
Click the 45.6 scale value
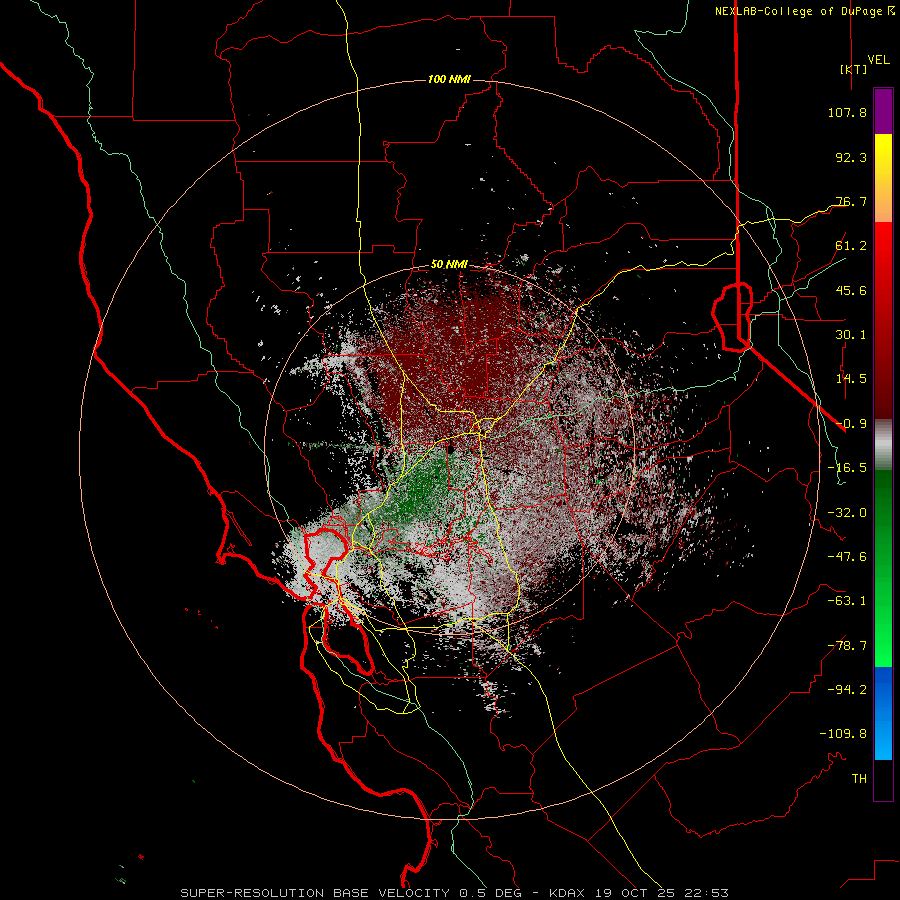tap(851, 290)
